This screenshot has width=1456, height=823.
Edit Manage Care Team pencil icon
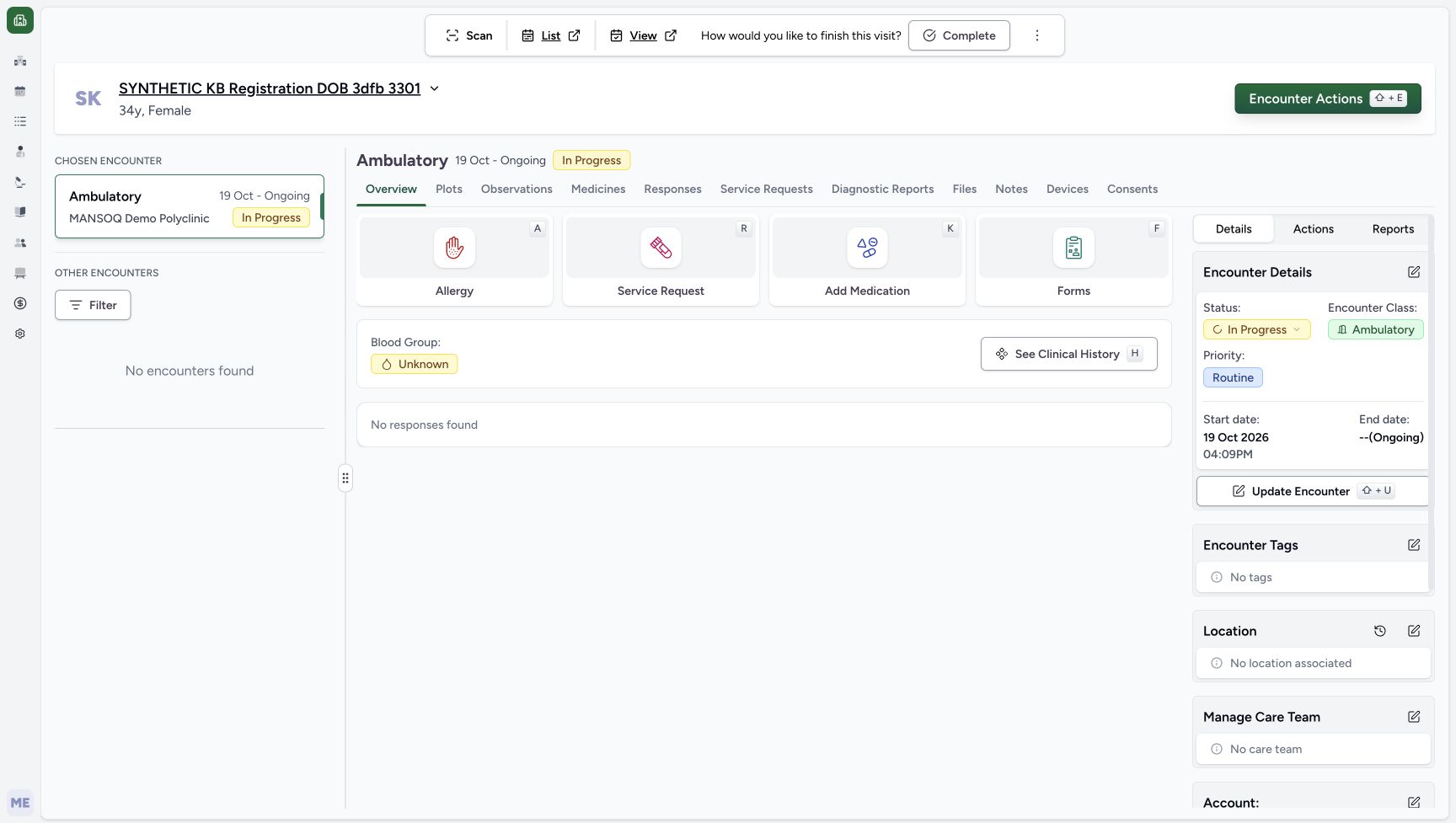(1414, 717)
